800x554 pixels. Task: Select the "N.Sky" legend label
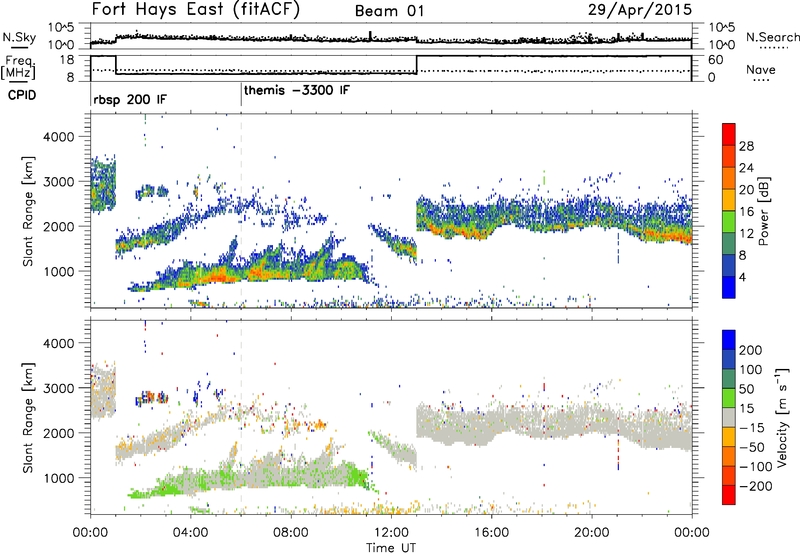[19, 38]
